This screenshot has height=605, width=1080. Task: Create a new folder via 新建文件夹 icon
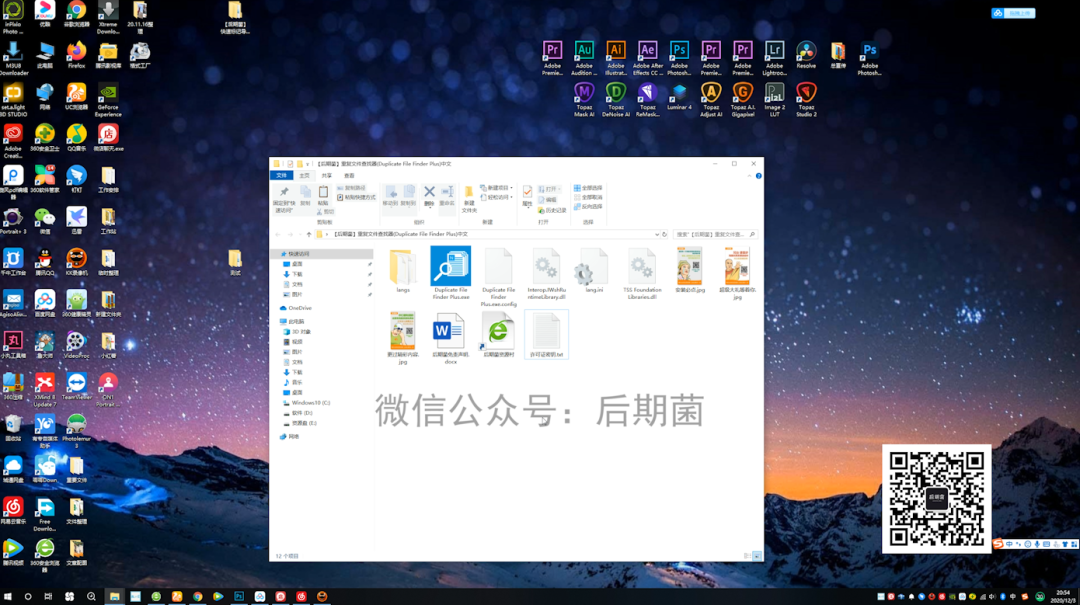tap(468, 195)
